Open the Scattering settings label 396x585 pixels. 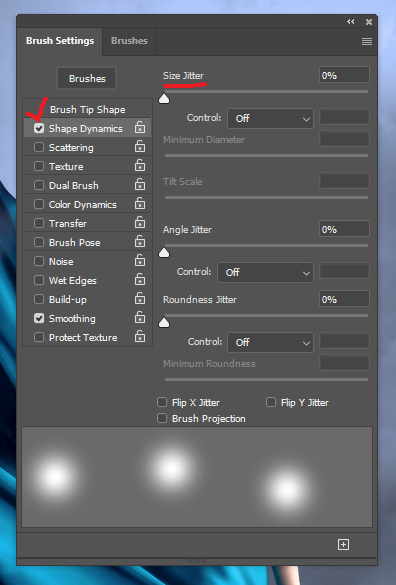[x=71, y=148]
